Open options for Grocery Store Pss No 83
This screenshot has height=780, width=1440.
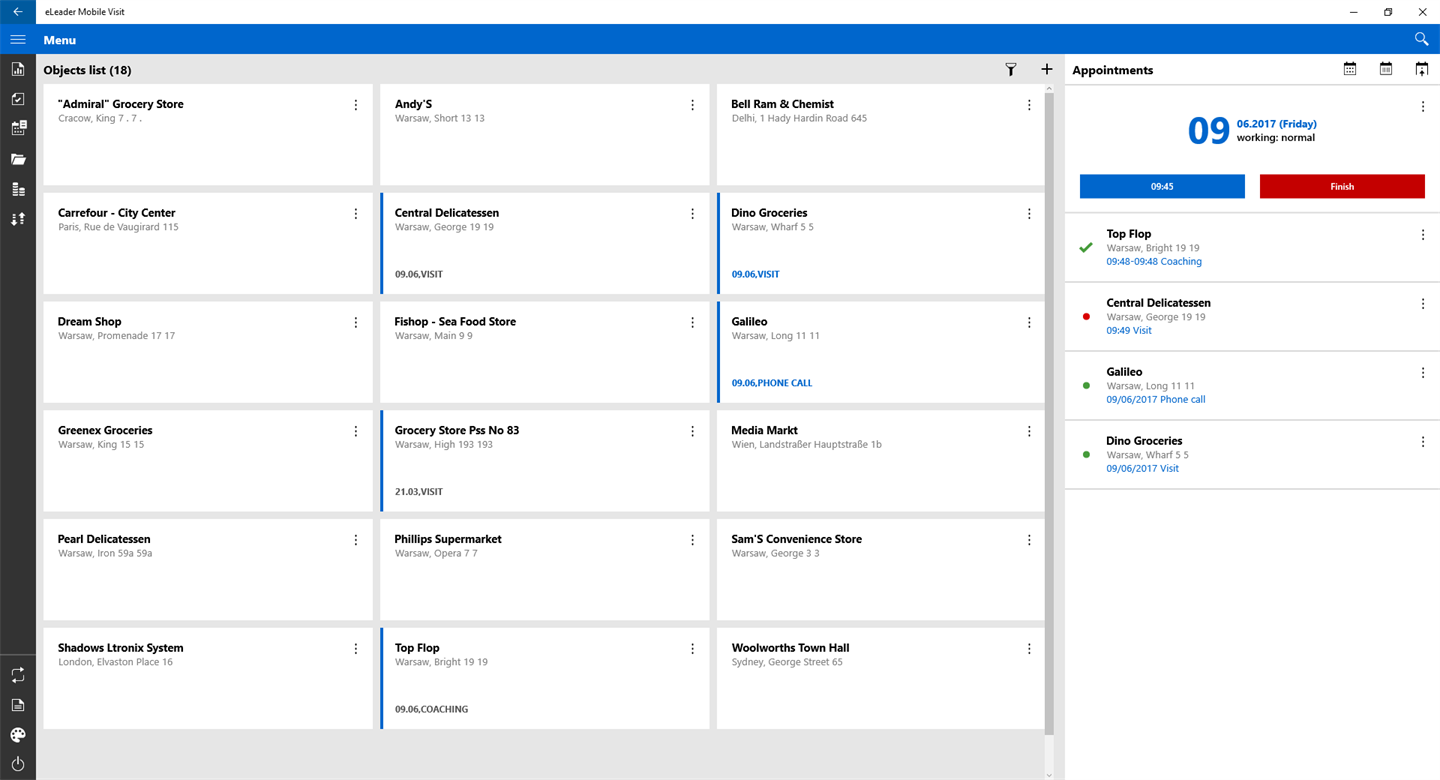coord(693,432)
